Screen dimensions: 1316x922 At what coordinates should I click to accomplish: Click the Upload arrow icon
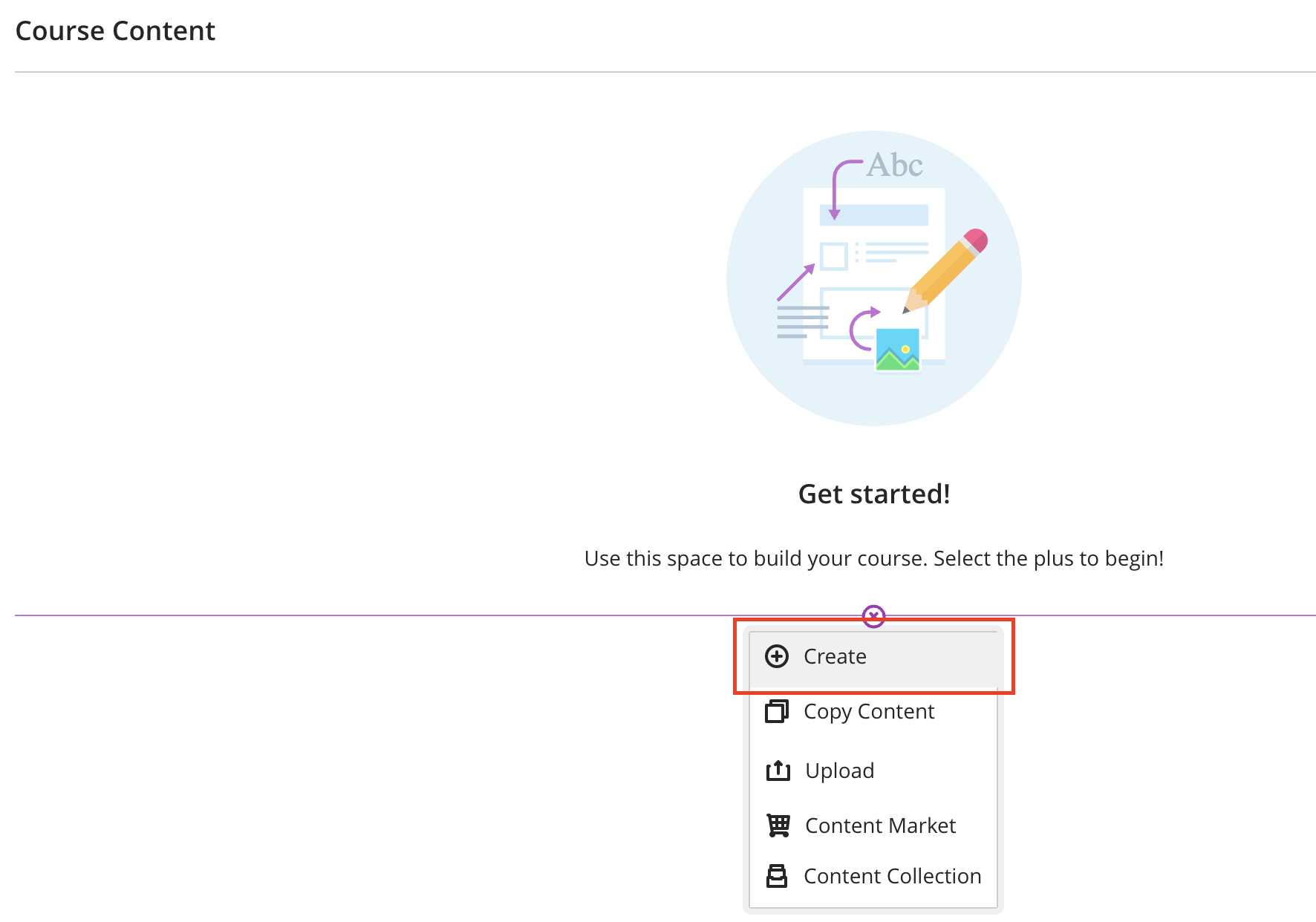coord(778,771)
